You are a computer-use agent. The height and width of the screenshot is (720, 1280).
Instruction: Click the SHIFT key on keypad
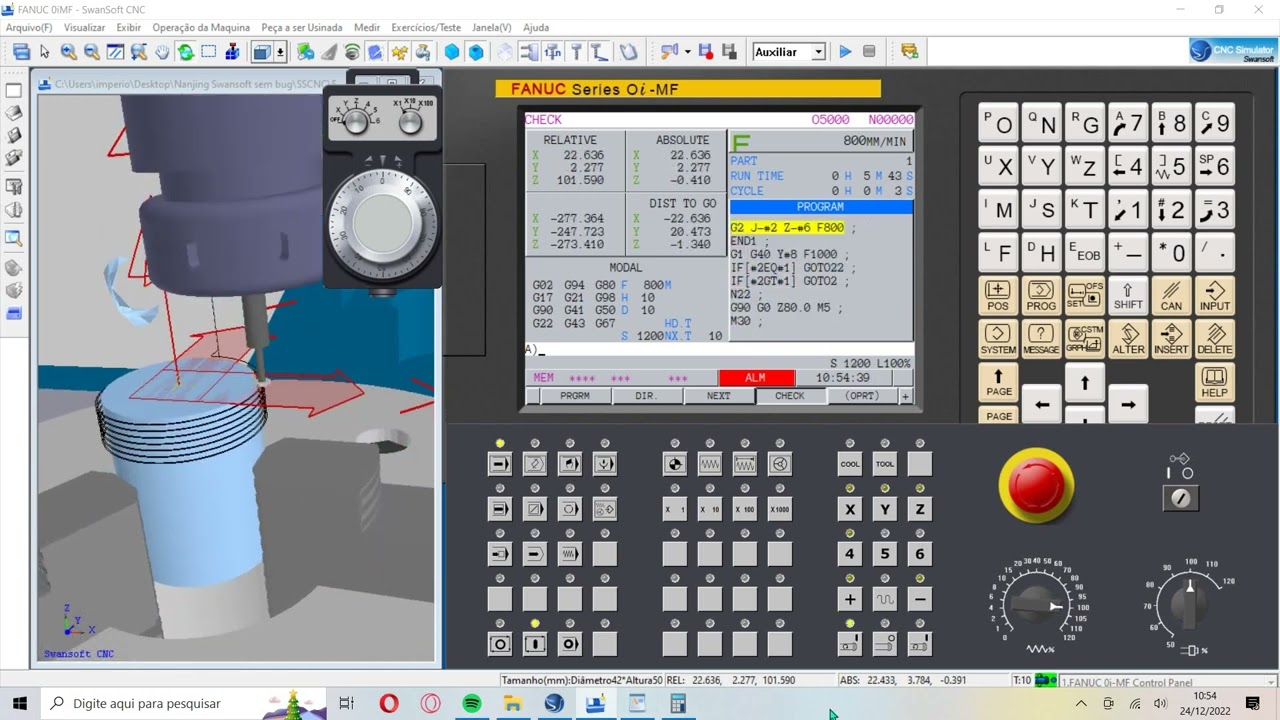(1128, 295)
